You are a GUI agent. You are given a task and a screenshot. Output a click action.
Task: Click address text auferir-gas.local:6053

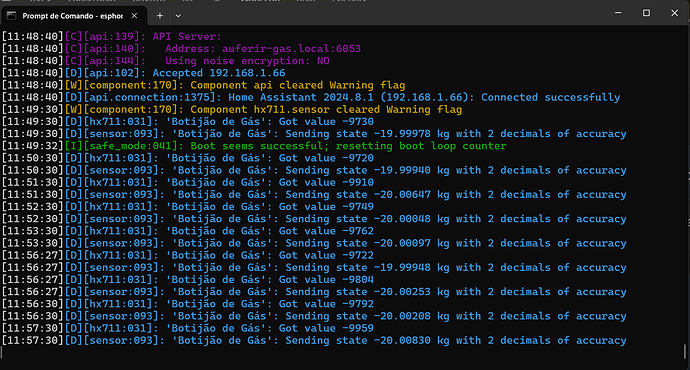pos(291,48)
